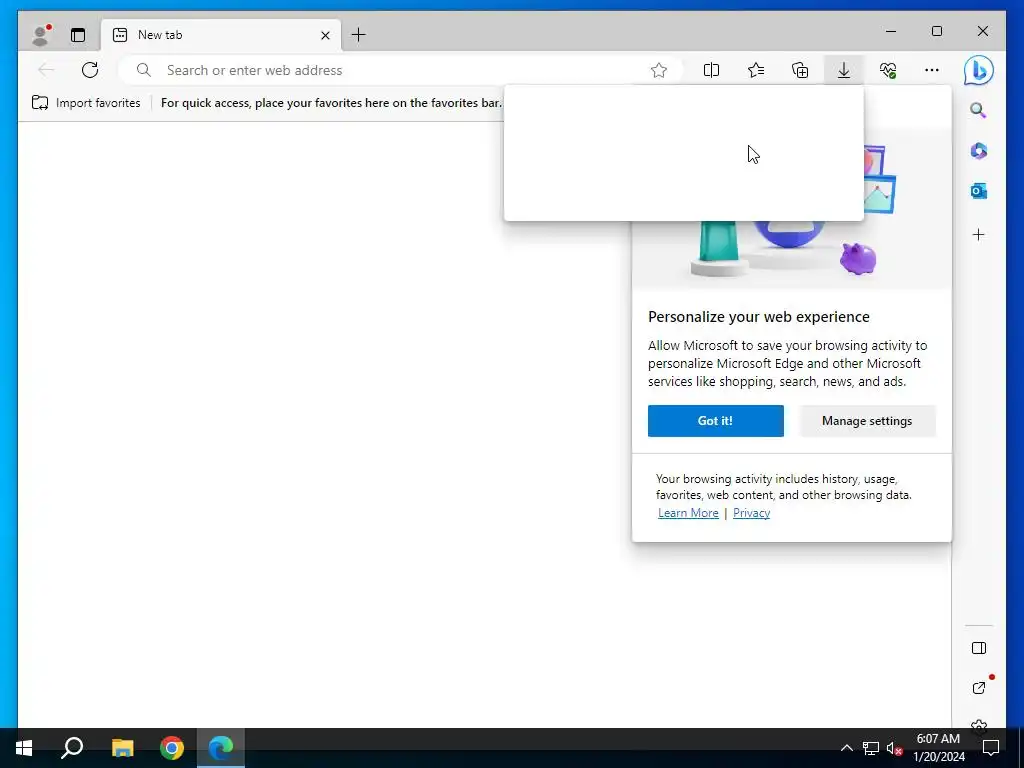This screenshot has width=1024, height=768.
Task: Open the sidebar Search icon
Action: point(978,110)
